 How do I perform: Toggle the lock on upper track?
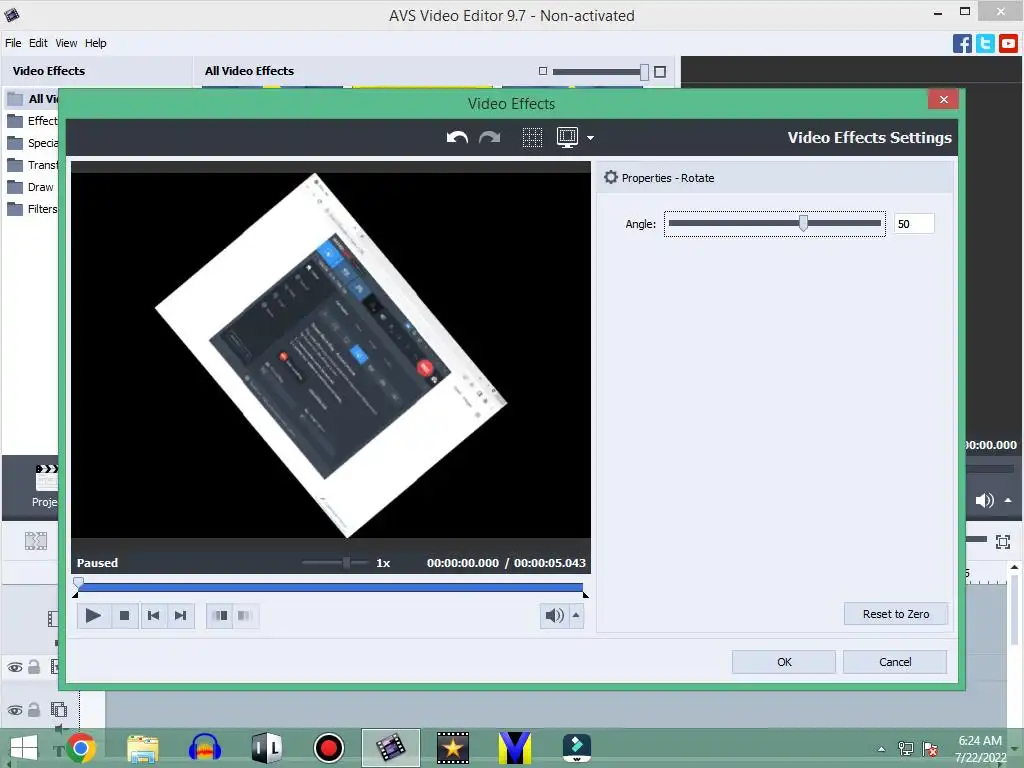[x=34, y=667]
